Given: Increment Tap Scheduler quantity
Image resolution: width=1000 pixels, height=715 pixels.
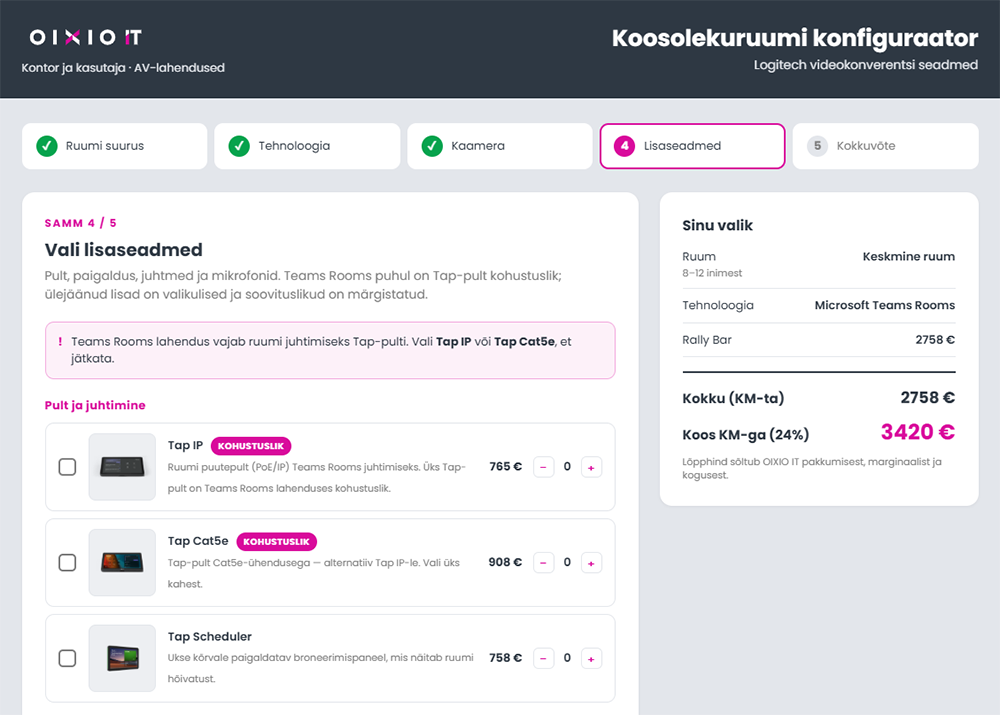Looking at the screenshot, I should pos(591,659).
